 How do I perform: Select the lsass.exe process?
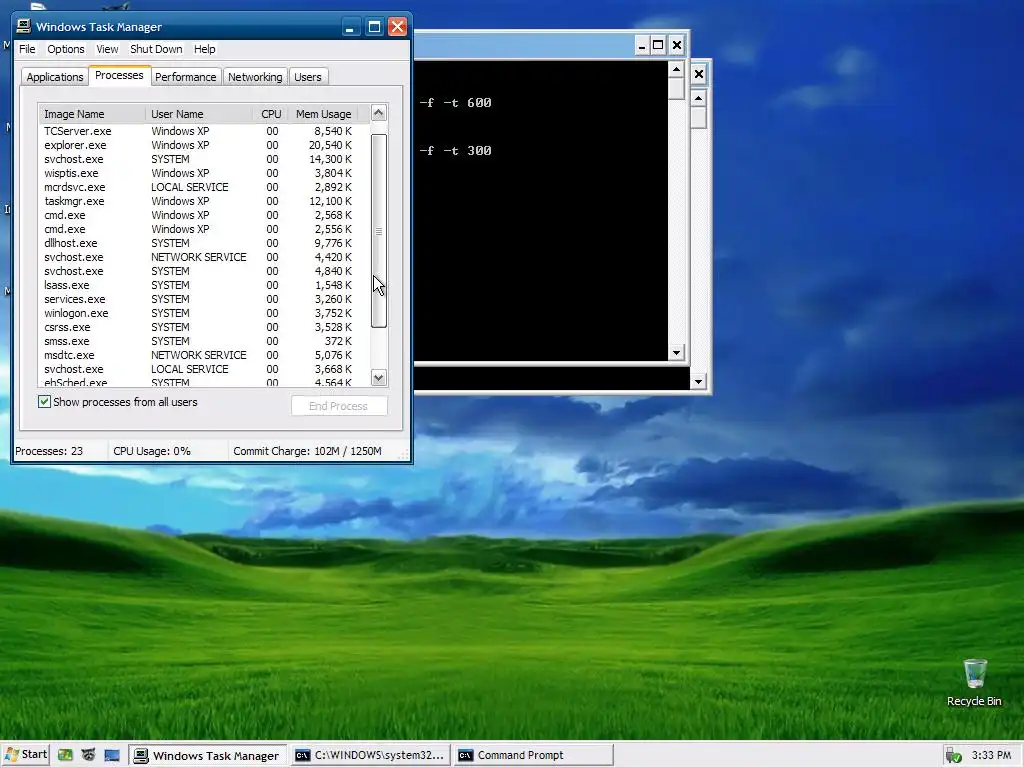tap(198, 285)
